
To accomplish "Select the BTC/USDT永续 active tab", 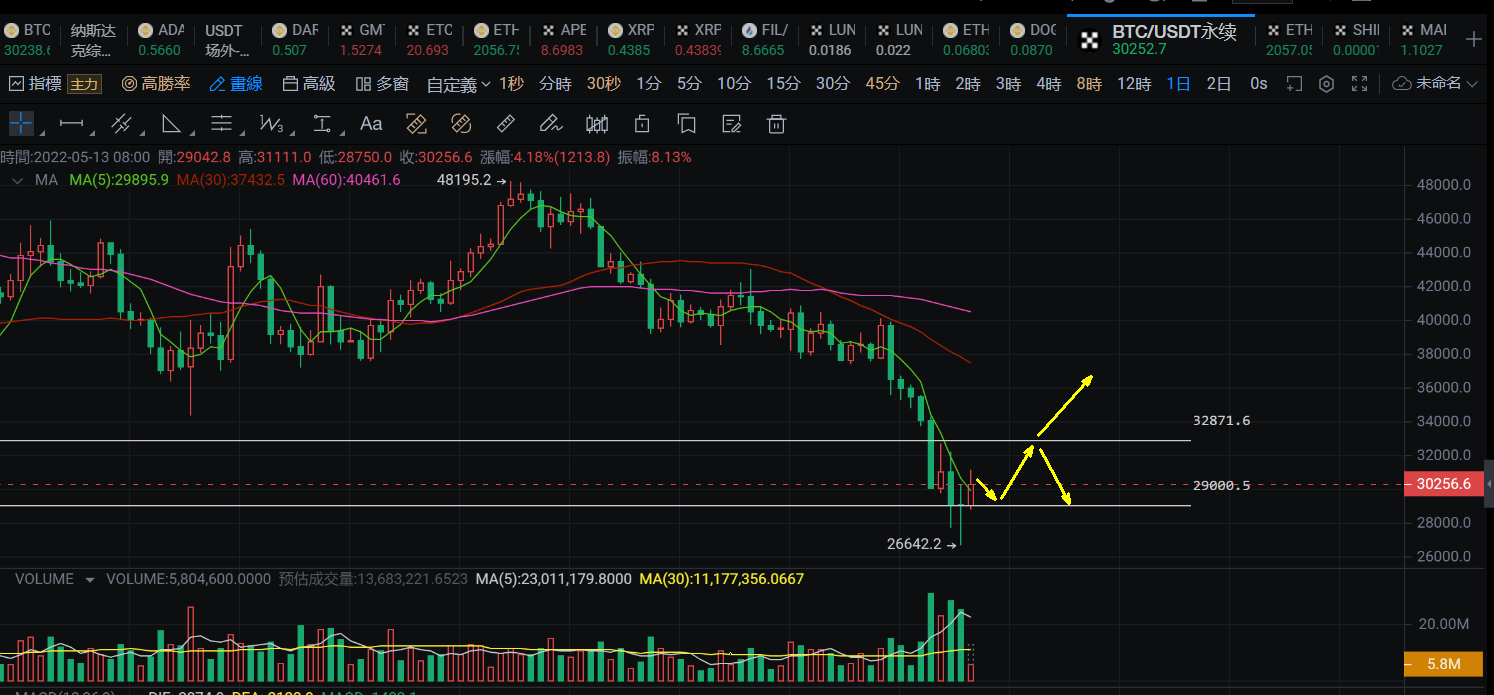I will [x=1160, y=40].
